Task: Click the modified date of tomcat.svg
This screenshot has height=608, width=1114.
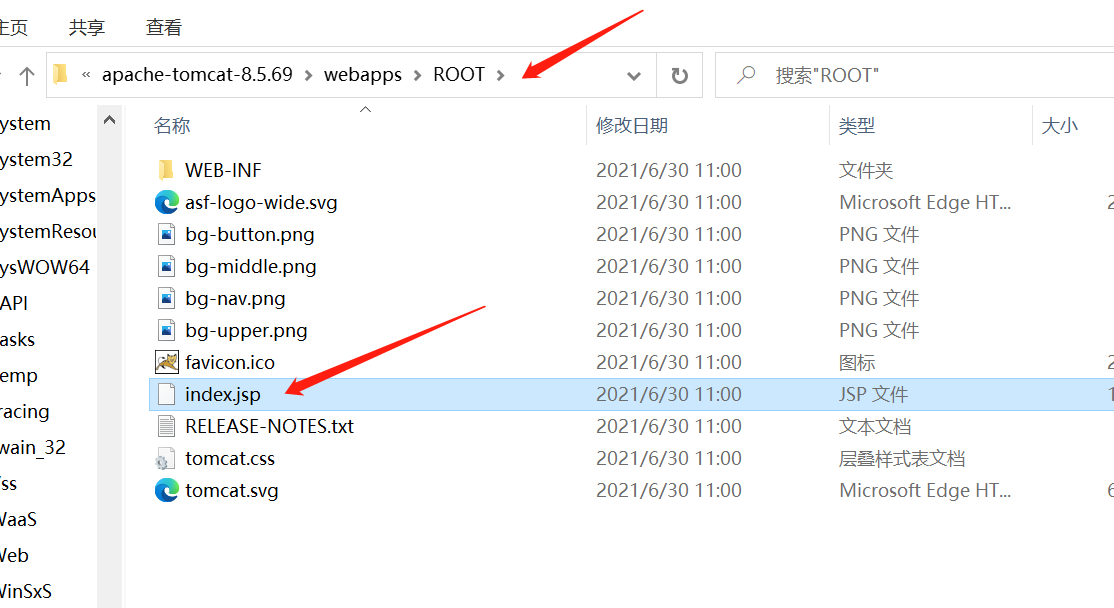Action: click(669, 490)
